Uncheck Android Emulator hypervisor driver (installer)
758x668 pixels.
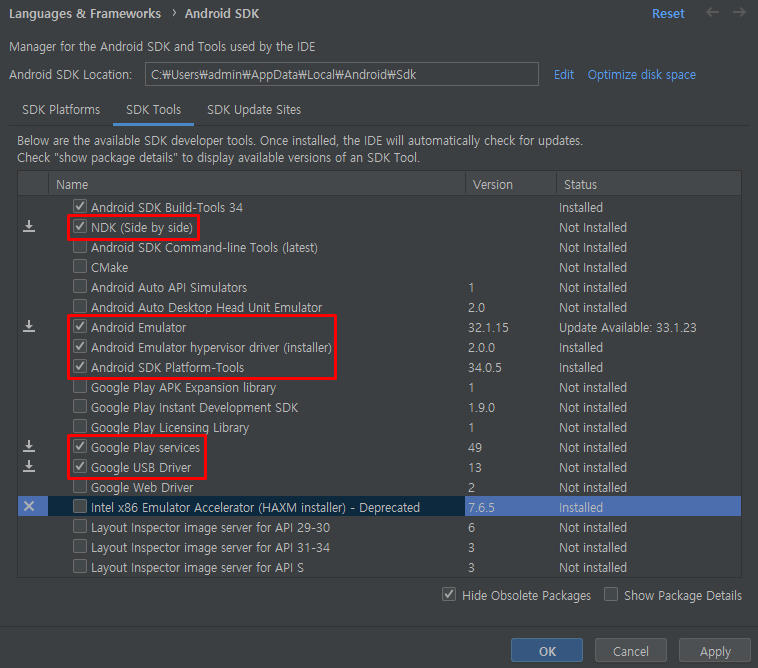(x=80, y=347)
